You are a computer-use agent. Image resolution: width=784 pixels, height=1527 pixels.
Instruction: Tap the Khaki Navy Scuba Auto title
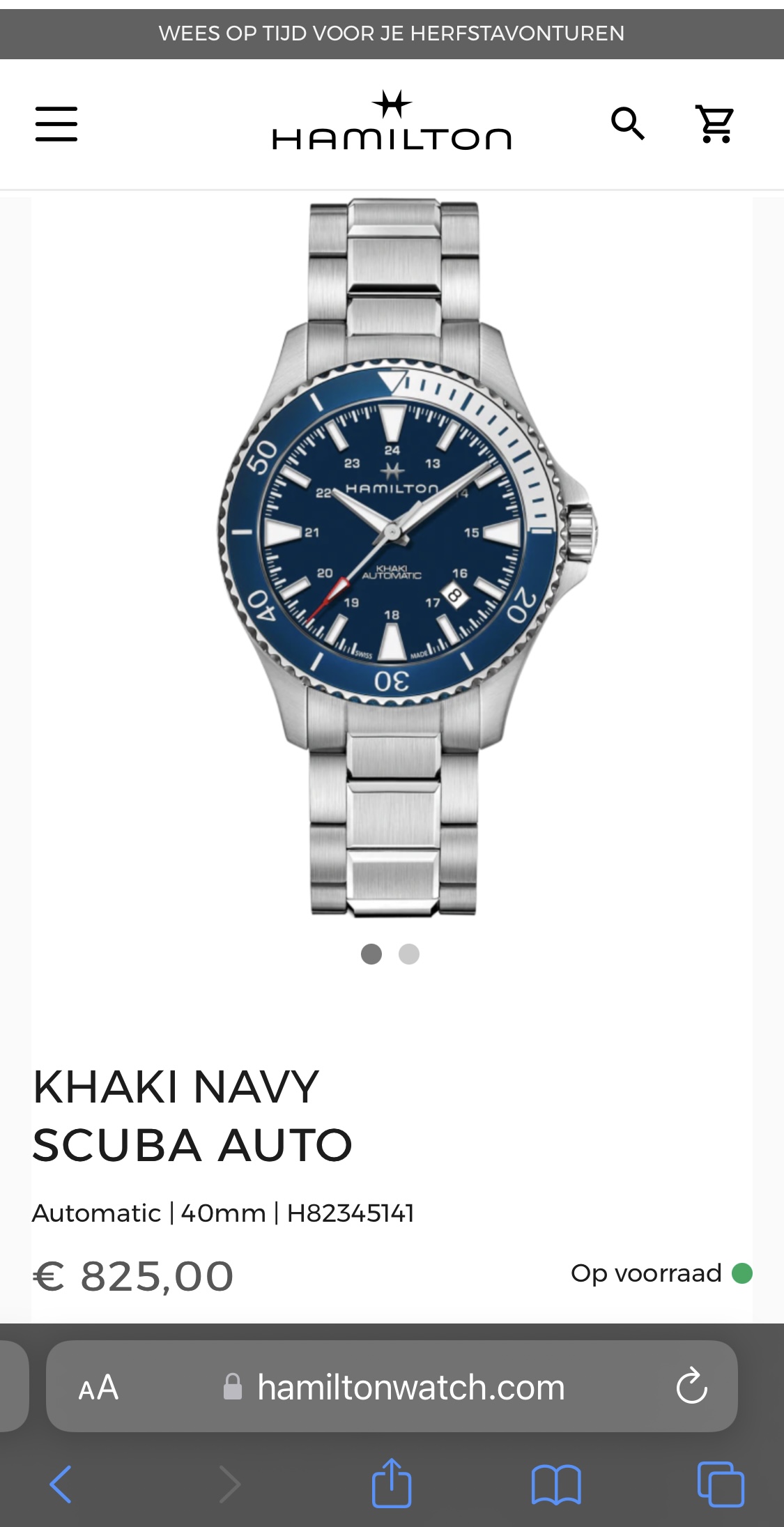[192, 1116]
